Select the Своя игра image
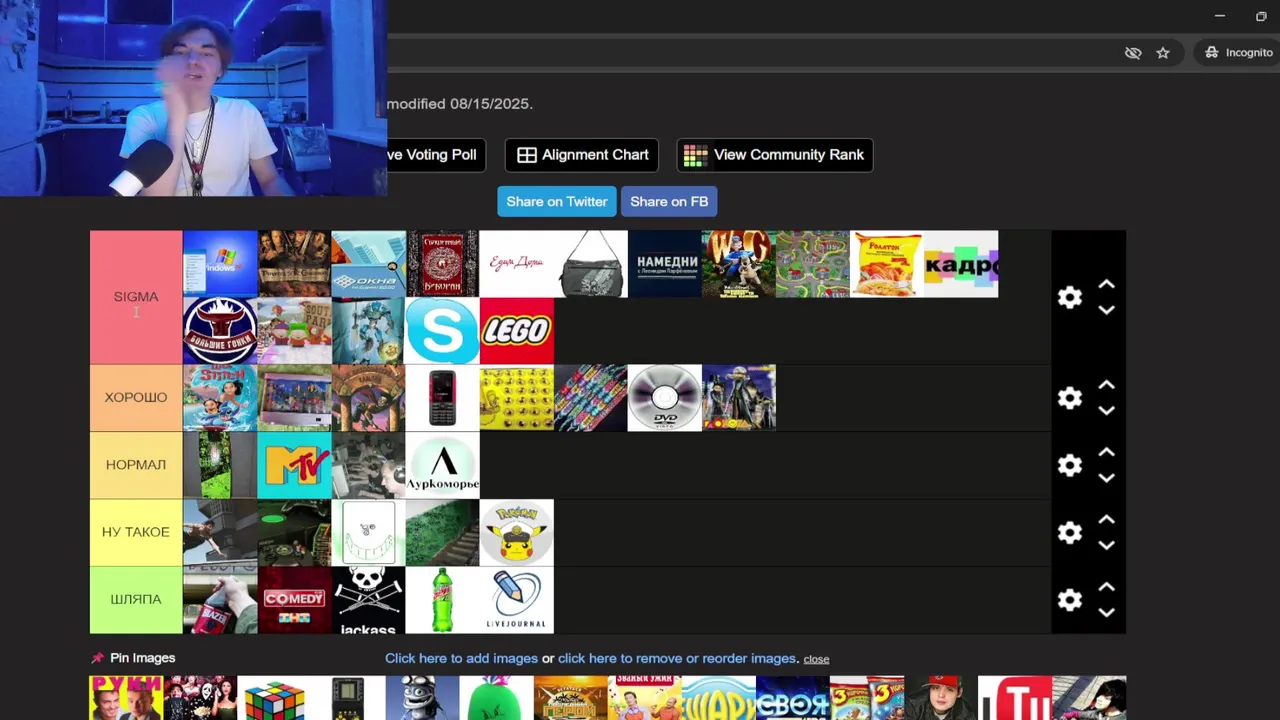 pyautogui.click(x=793, y=698)
